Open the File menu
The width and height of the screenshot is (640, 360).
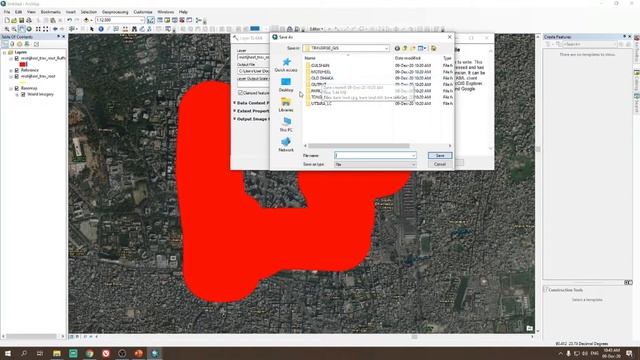7,12
